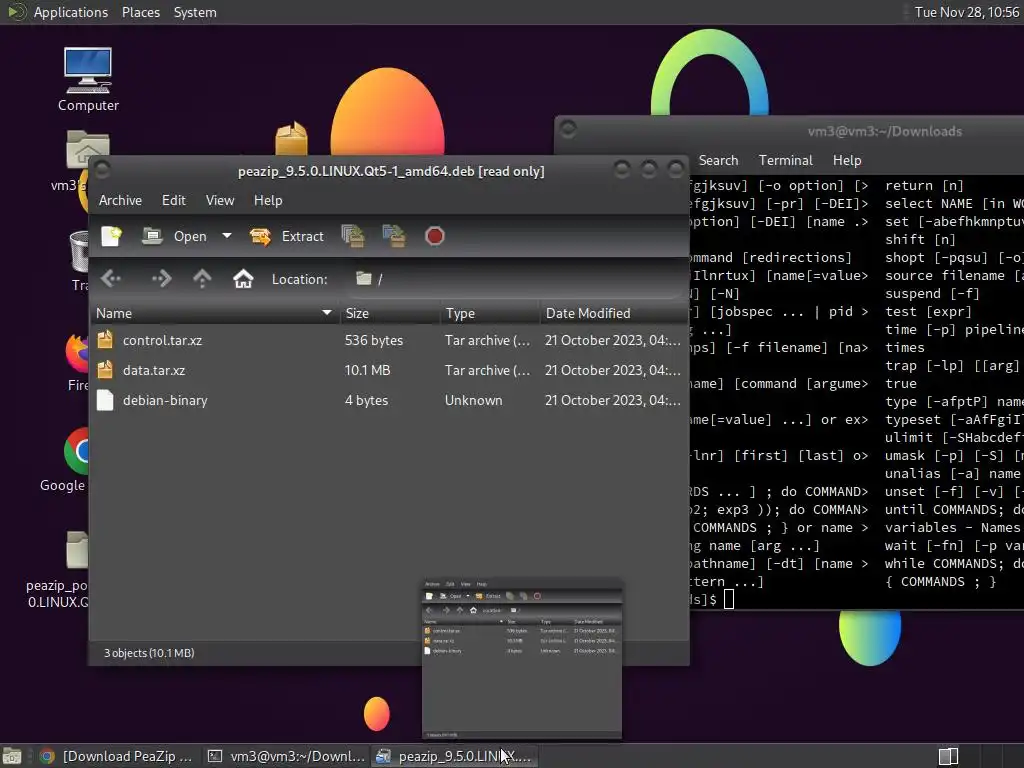
Task: Click the peazip_9.5.0 taskbar item
Action: point(455,756)
